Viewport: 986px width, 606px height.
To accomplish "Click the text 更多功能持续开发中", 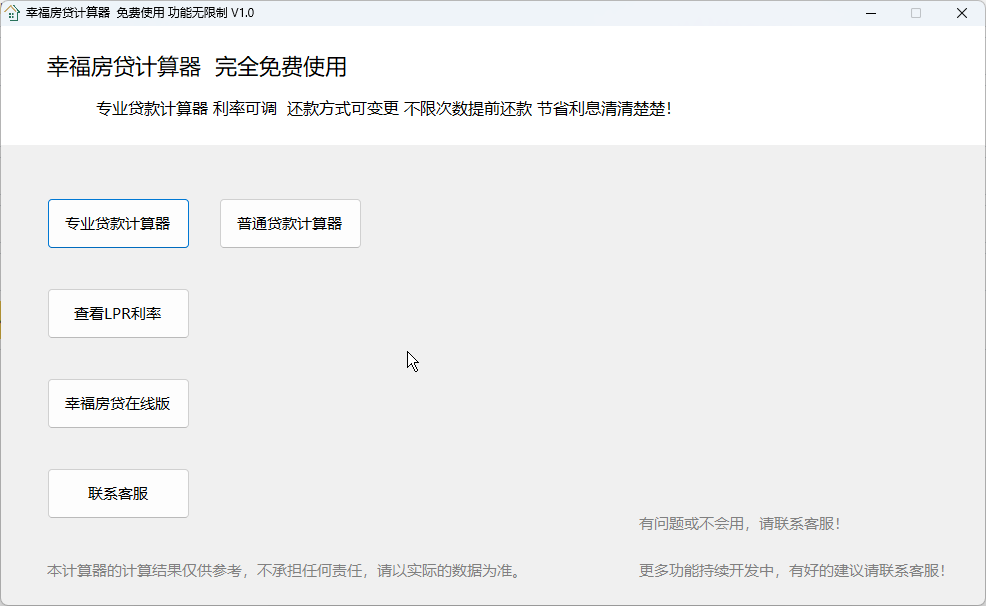I will (707, 571).
